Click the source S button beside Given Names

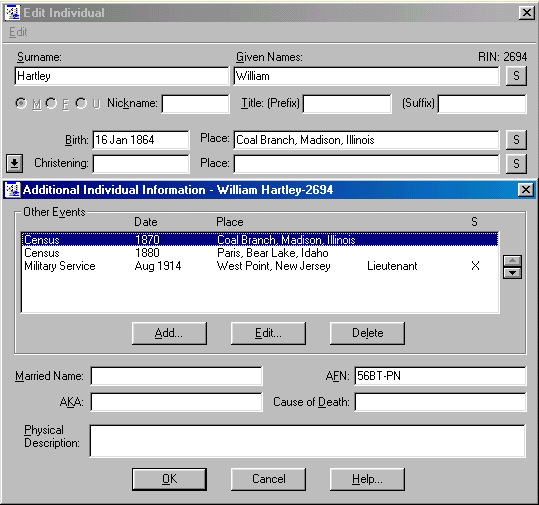(x=516, y=76)
